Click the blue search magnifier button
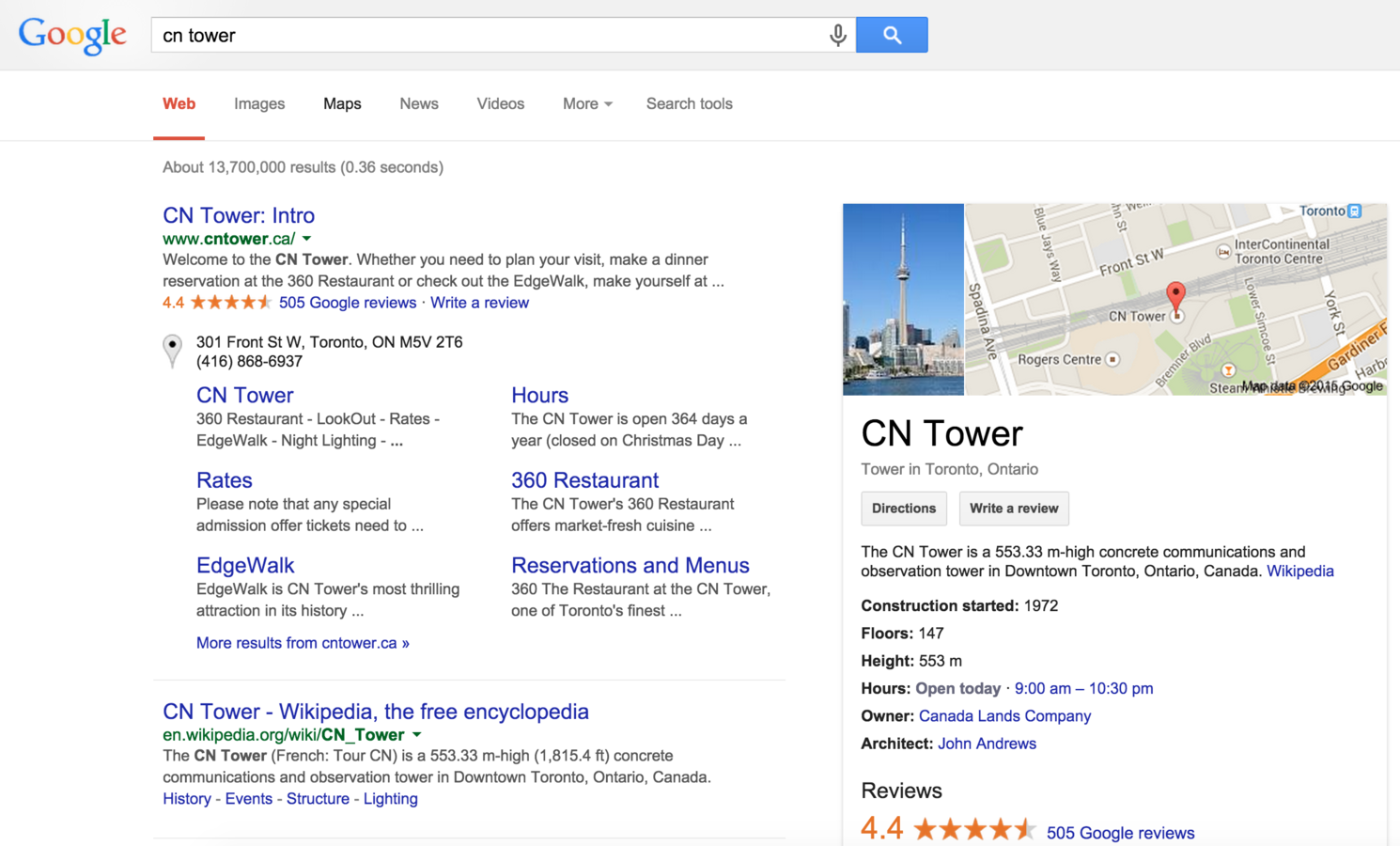Screen dimensions: 1400x846 892,35
